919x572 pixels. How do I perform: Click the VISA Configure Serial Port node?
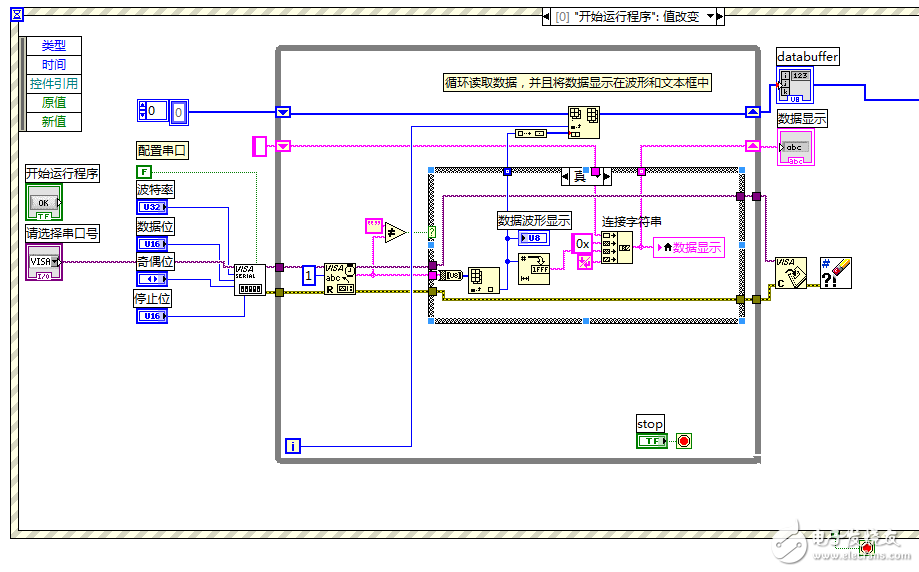pos(250,280)
